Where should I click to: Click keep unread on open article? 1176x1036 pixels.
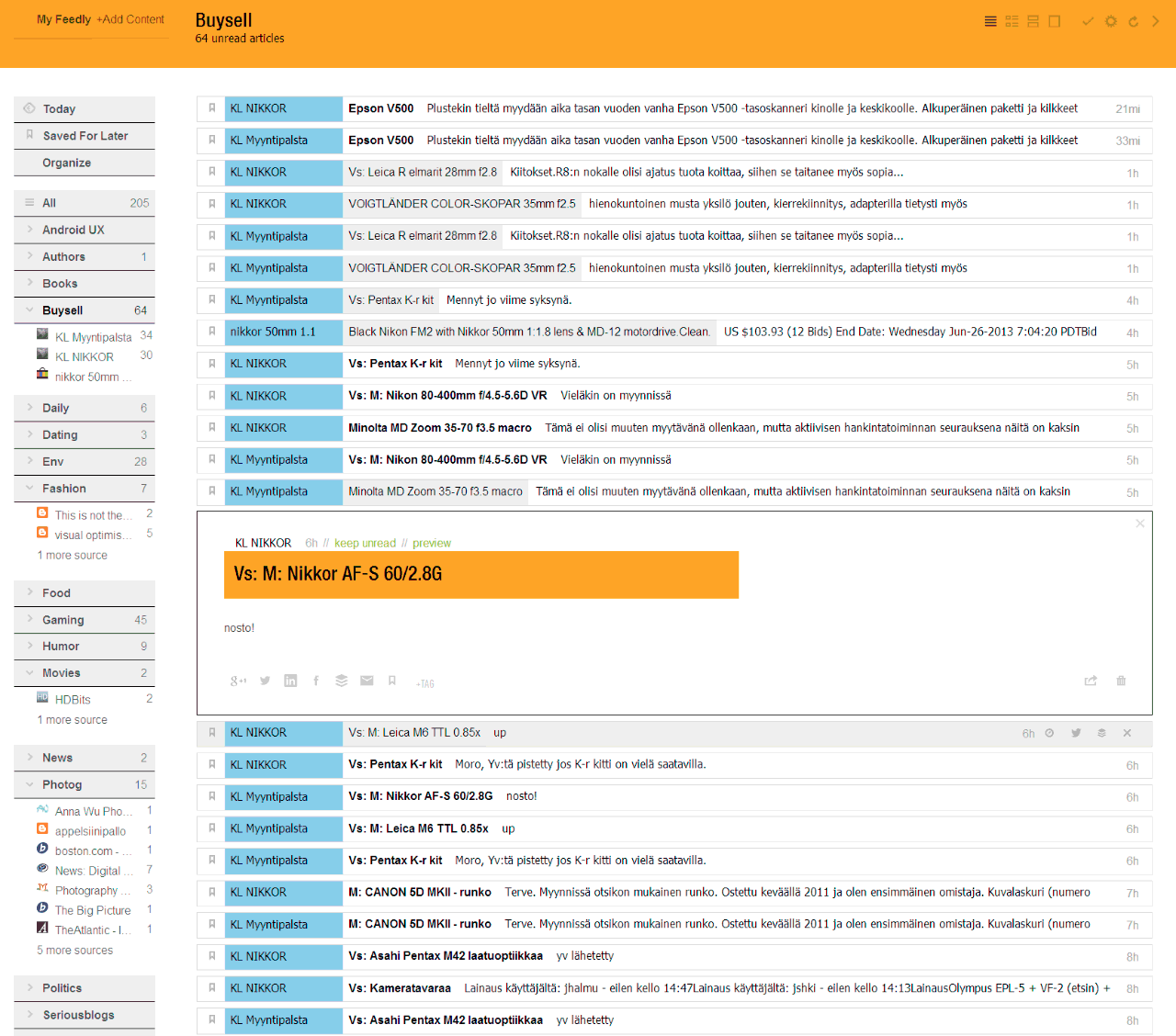click(x=365, y=543)
